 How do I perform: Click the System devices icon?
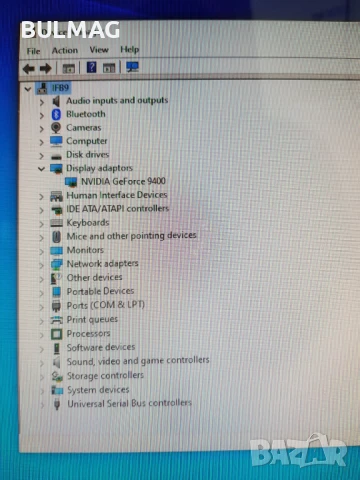click(57, 390)
